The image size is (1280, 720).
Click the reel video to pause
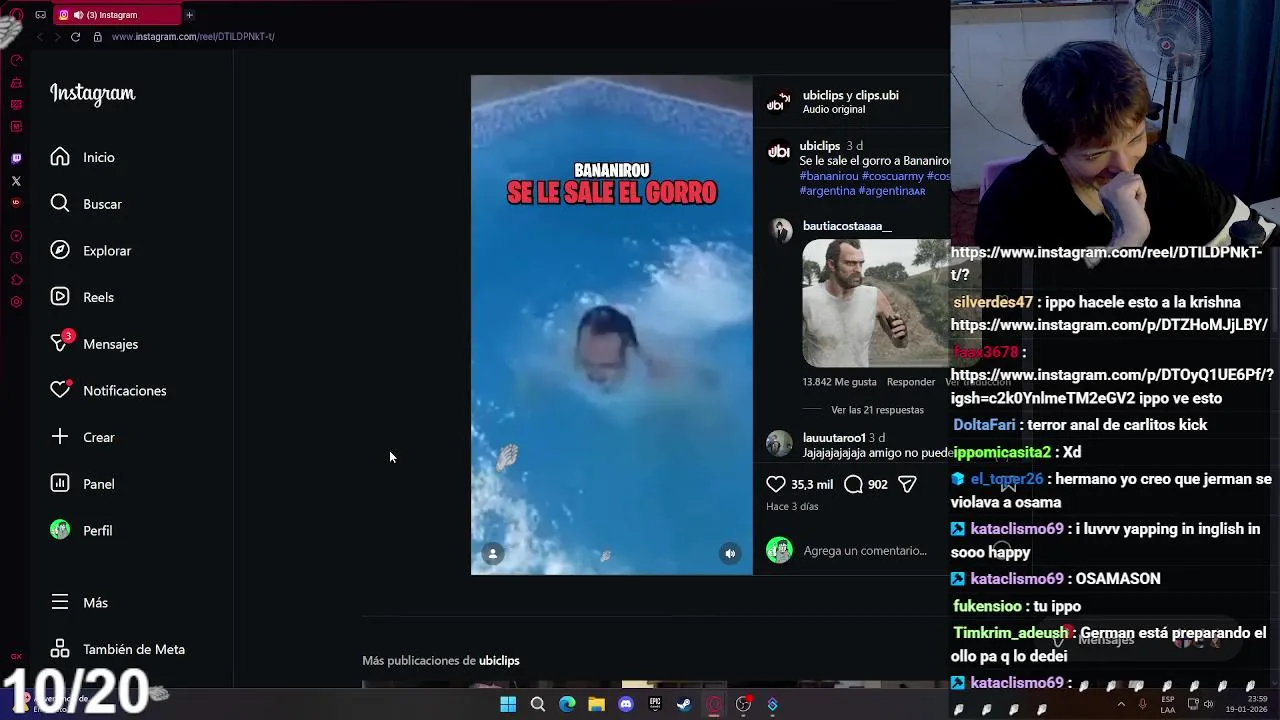coord(612,325)
